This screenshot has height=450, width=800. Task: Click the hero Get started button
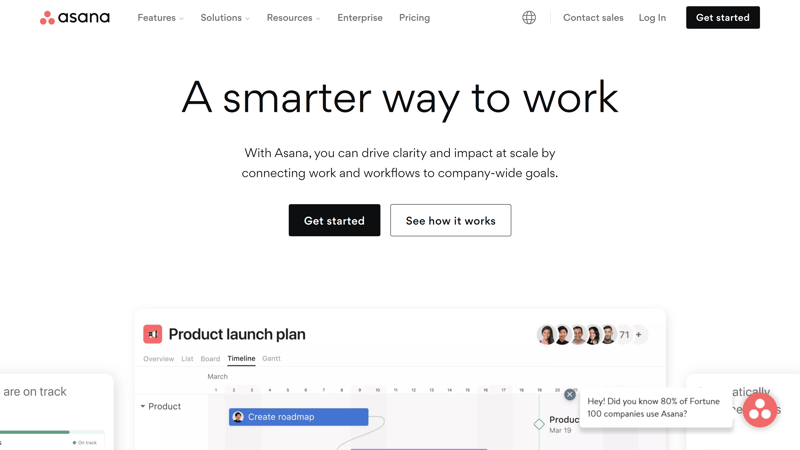coord(334,220)
